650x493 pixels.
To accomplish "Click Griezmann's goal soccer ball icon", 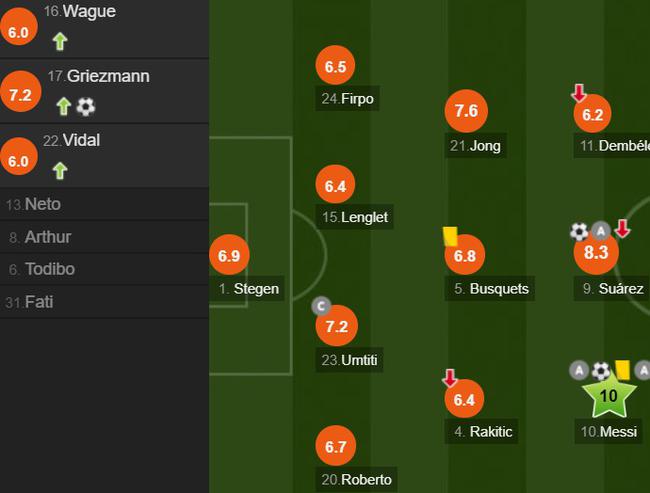I will click(x=86, y=107).
